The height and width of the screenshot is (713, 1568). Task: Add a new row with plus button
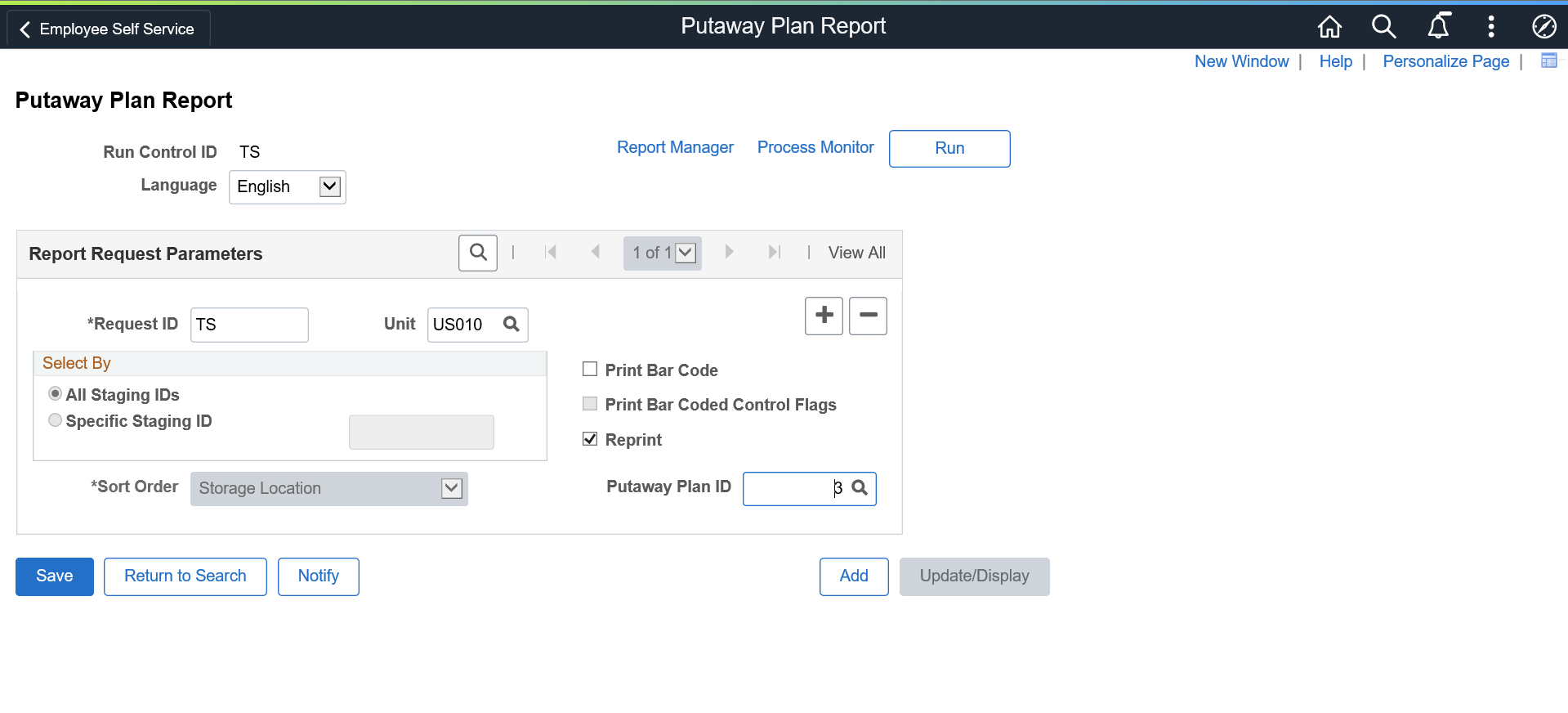824,316
